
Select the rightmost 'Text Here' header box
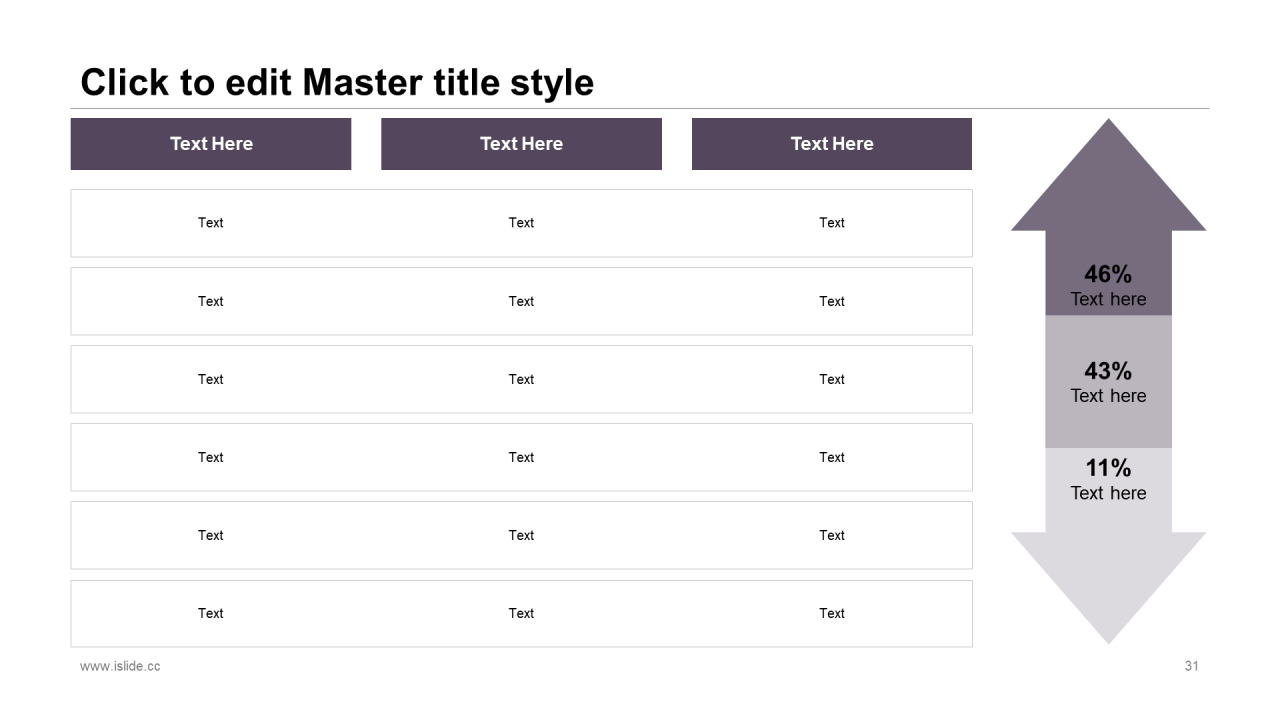[x=831, y=144]
